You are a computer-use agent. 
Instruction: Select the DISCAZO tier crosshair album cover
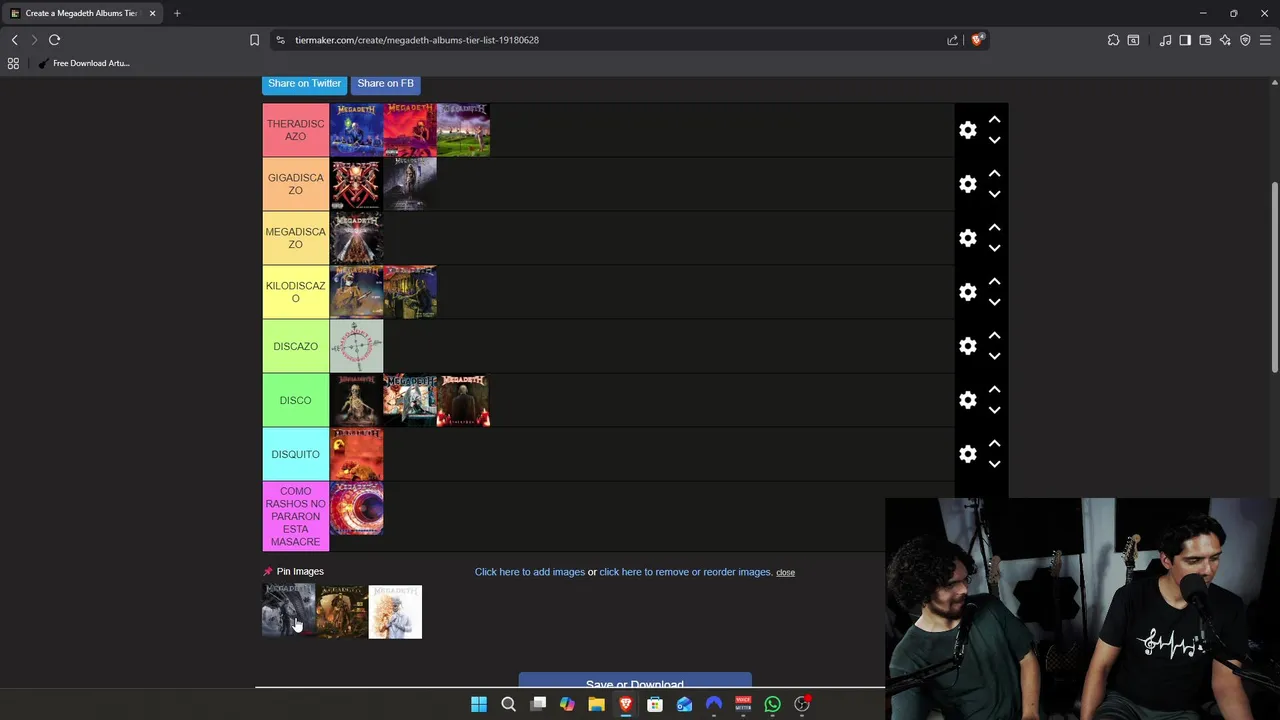[x=357, y=346]
